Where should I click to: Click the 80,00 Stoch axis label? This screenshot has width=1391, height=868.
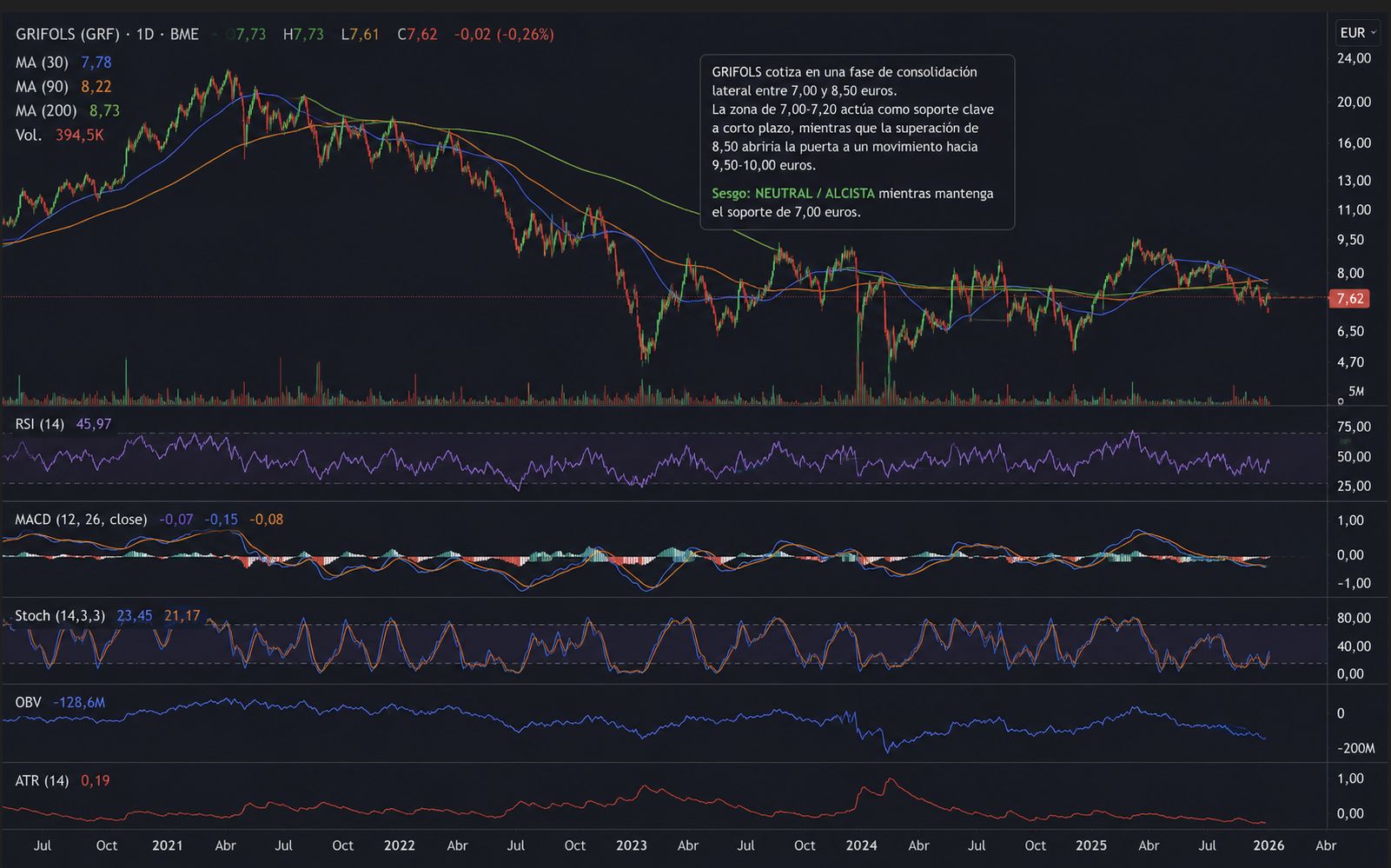point(1354,619)
